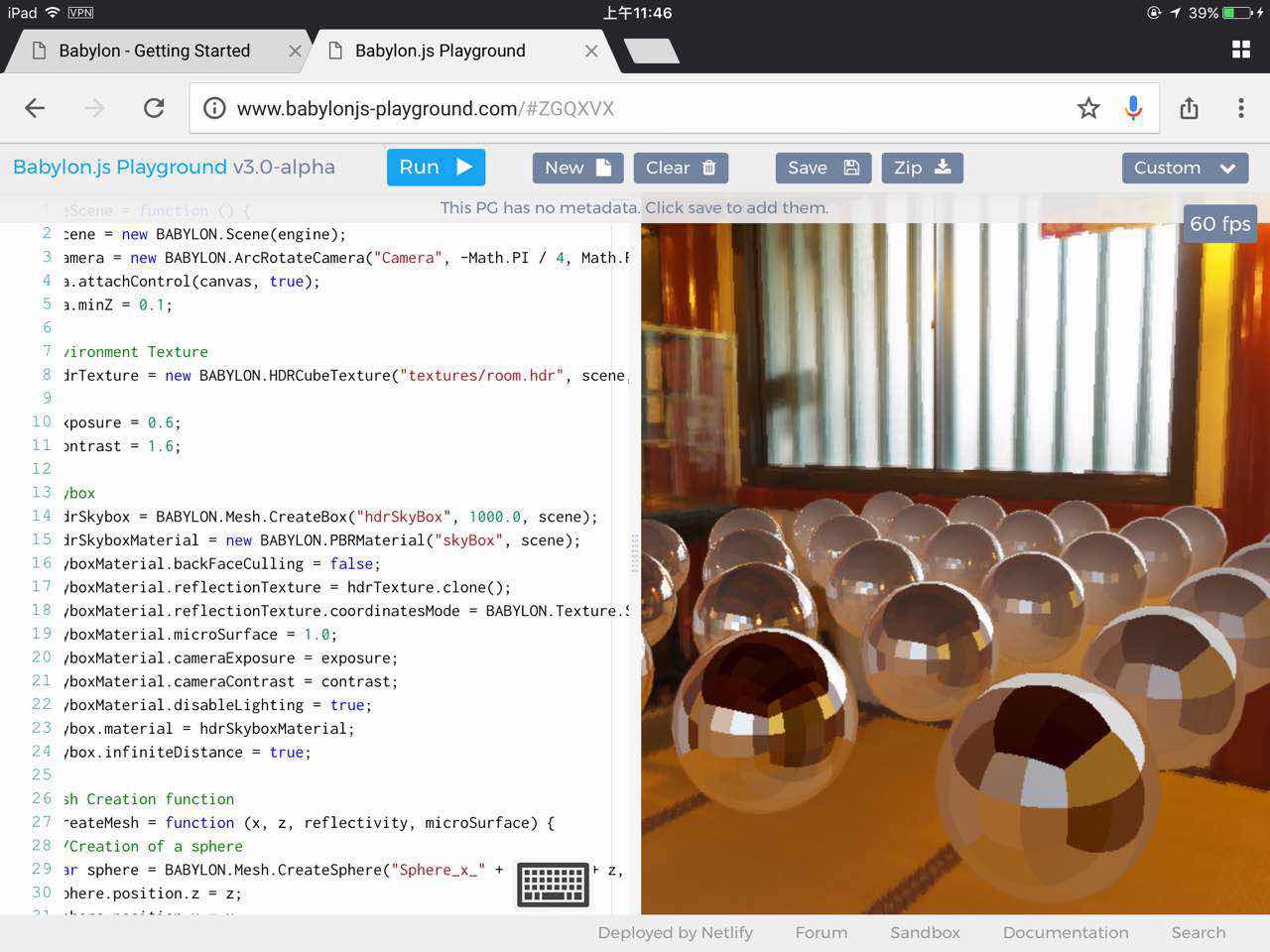Open the Search link
The image size is (1270, 952).
click(1199, 932)
